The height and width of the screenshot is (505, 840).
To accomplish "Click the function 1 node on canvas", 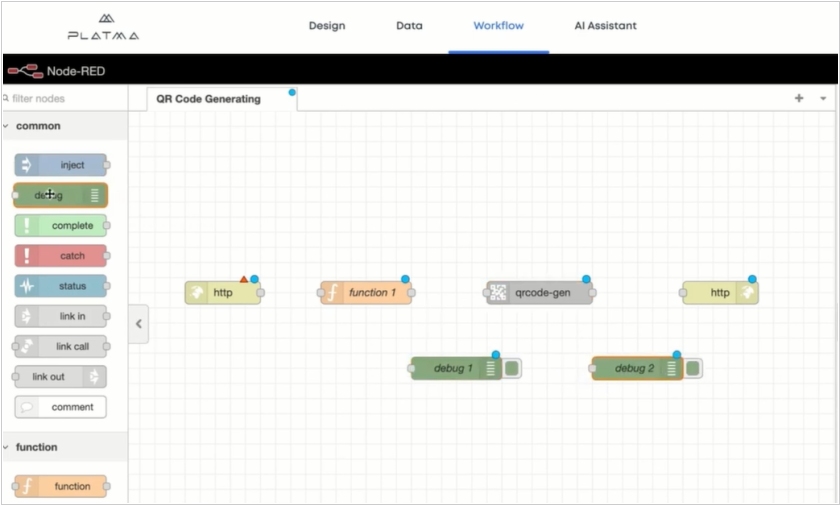I will pyautogui.click(x=366, y=293).
